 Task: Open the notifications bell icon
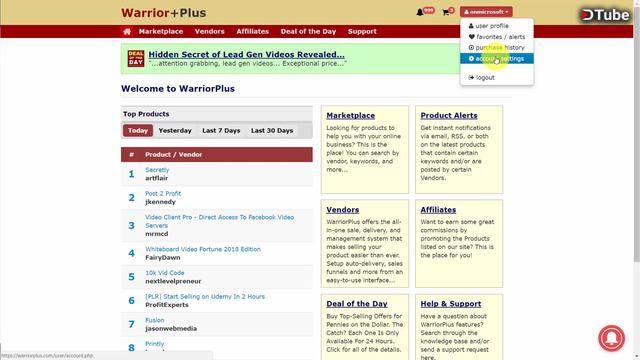(420, 13)
